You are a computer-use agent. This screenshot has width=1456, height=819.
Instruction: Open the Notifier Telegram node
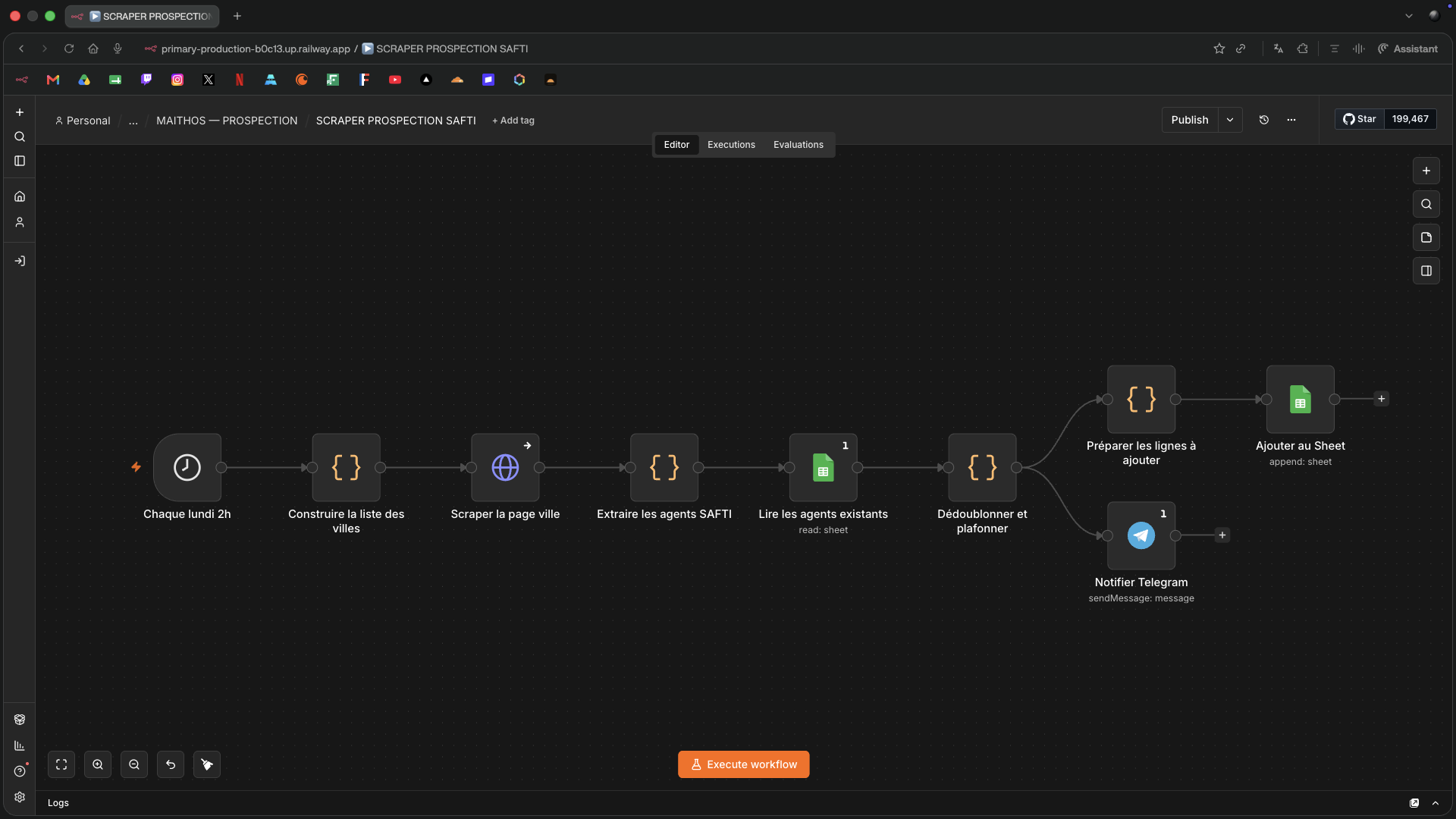coord(1141,535)
